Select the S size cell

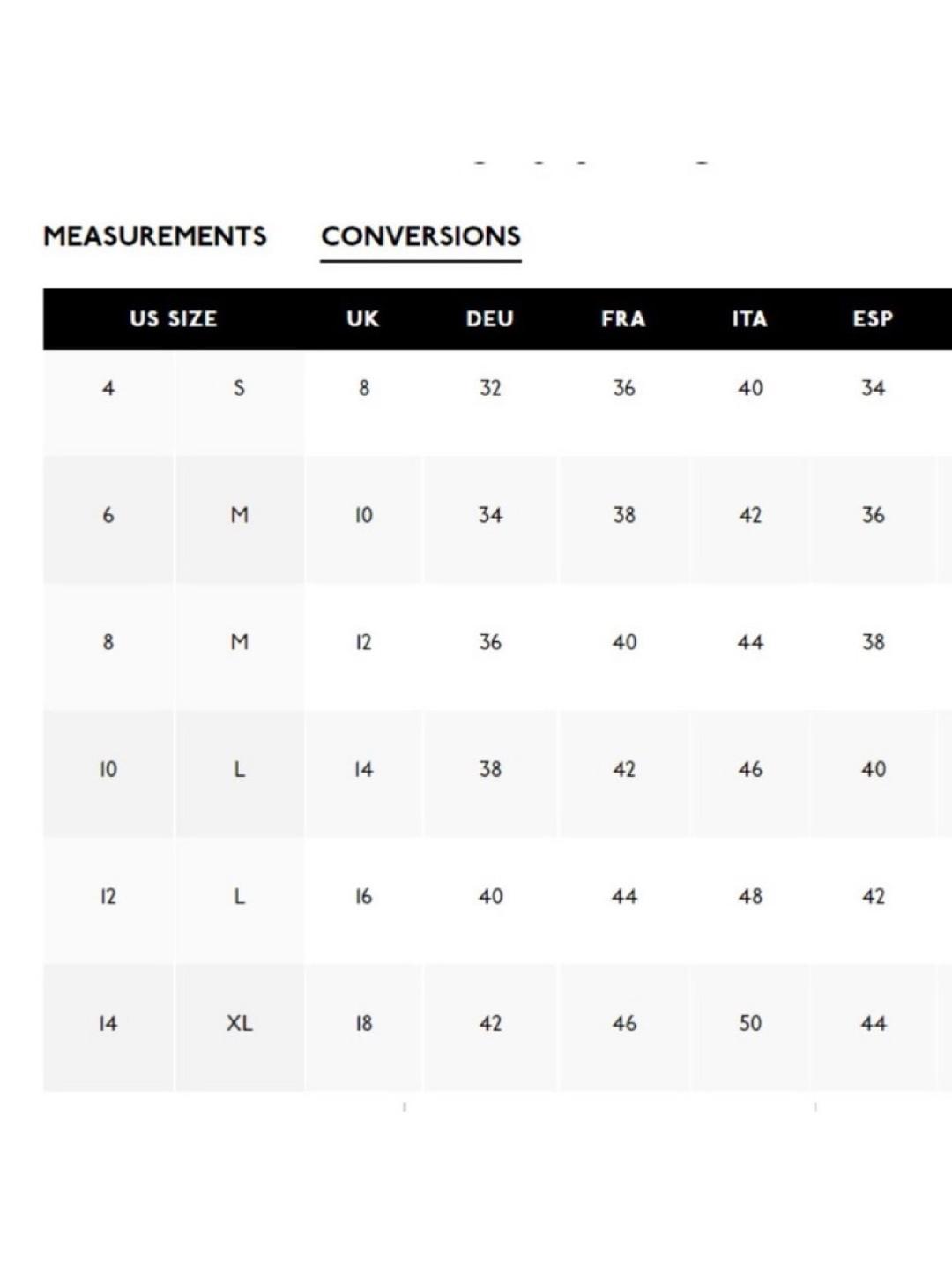click(240, 388)
